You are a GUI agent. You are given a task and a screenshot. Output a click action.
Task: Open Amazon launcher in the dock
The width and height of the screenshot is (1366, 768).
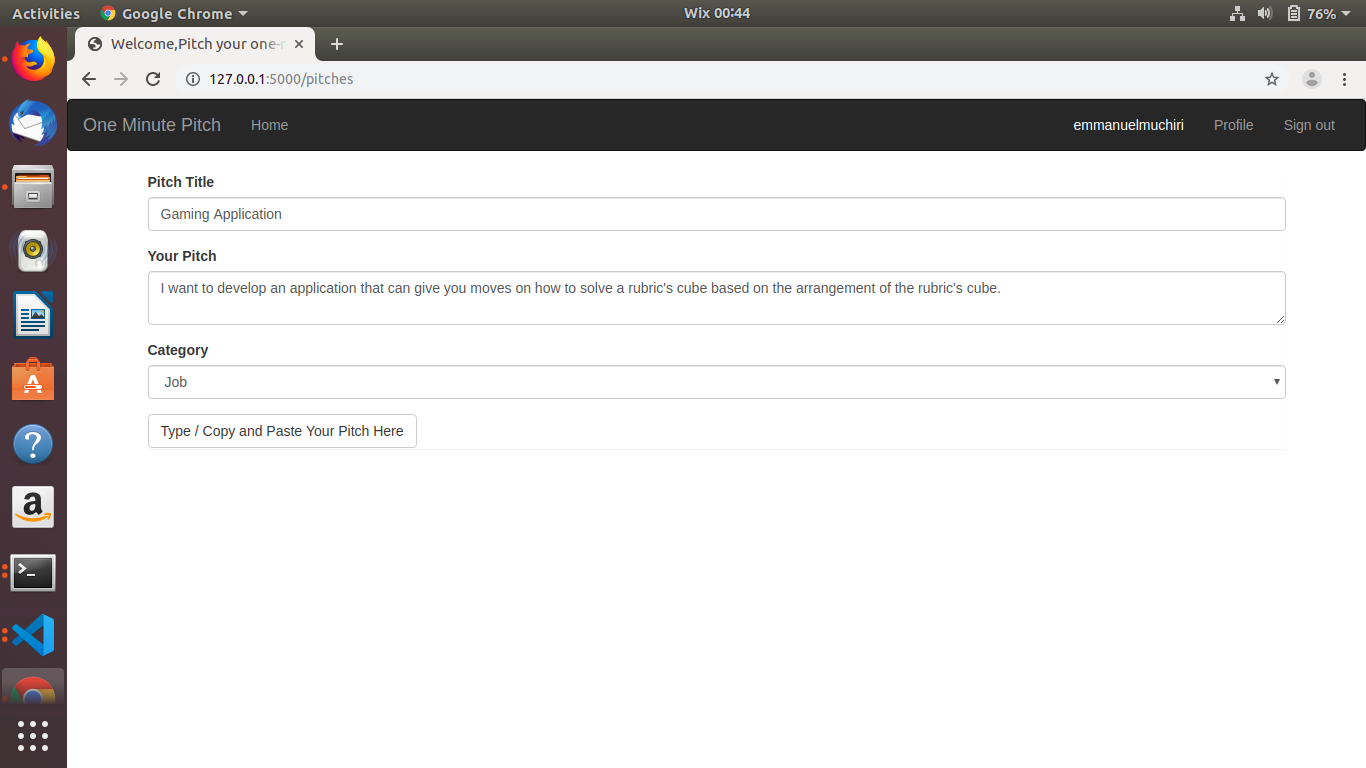click(33, 507)
